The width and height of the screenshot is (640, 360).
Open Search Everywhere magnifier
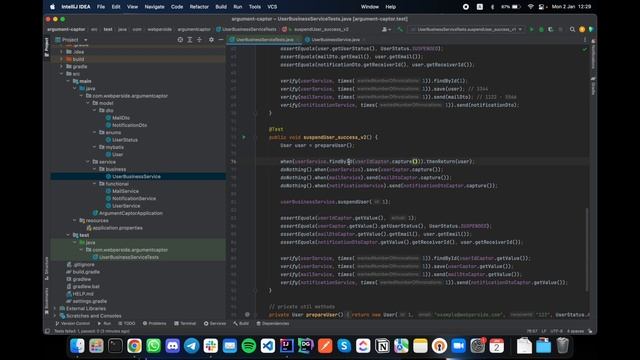click(572, 29)
